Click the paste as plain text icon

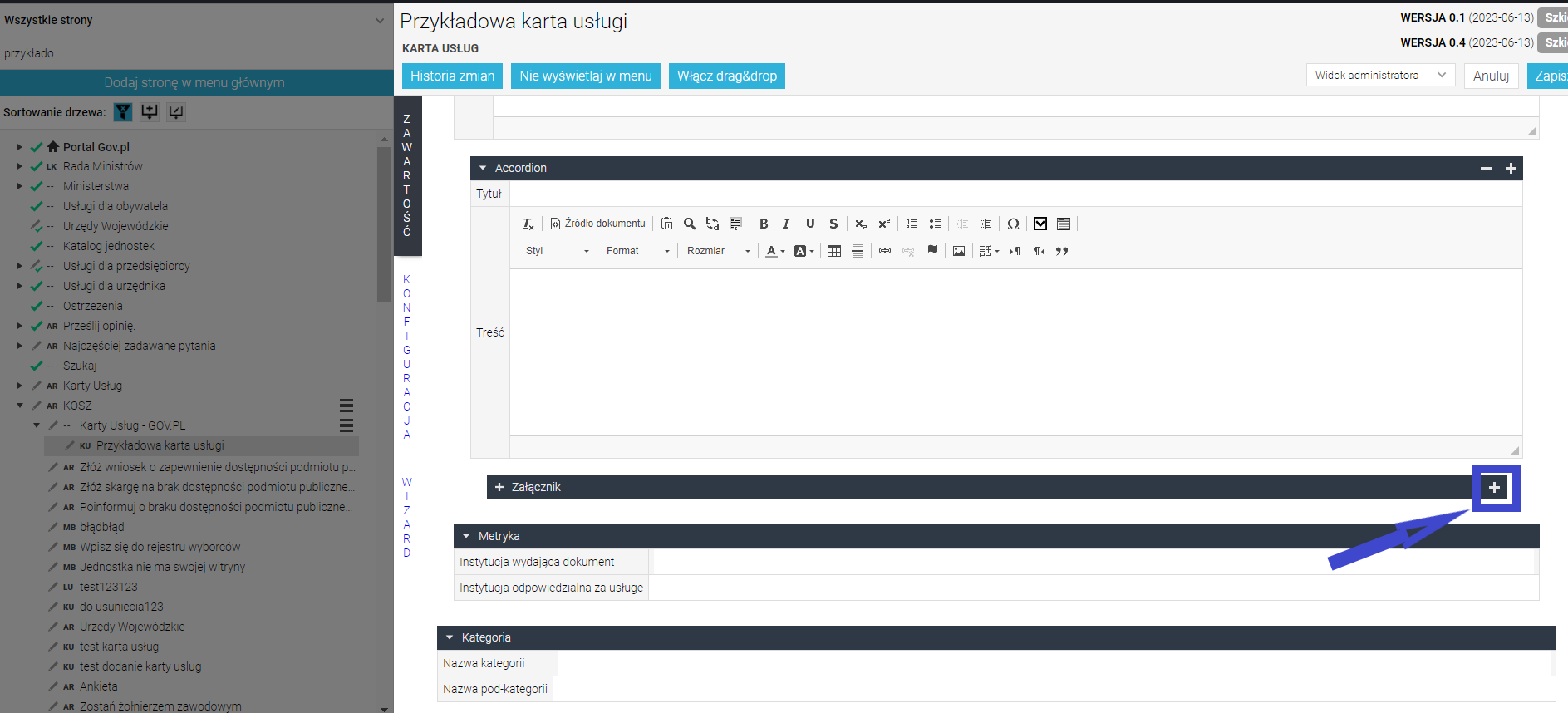pyautogui.click(x=666, y=224)
